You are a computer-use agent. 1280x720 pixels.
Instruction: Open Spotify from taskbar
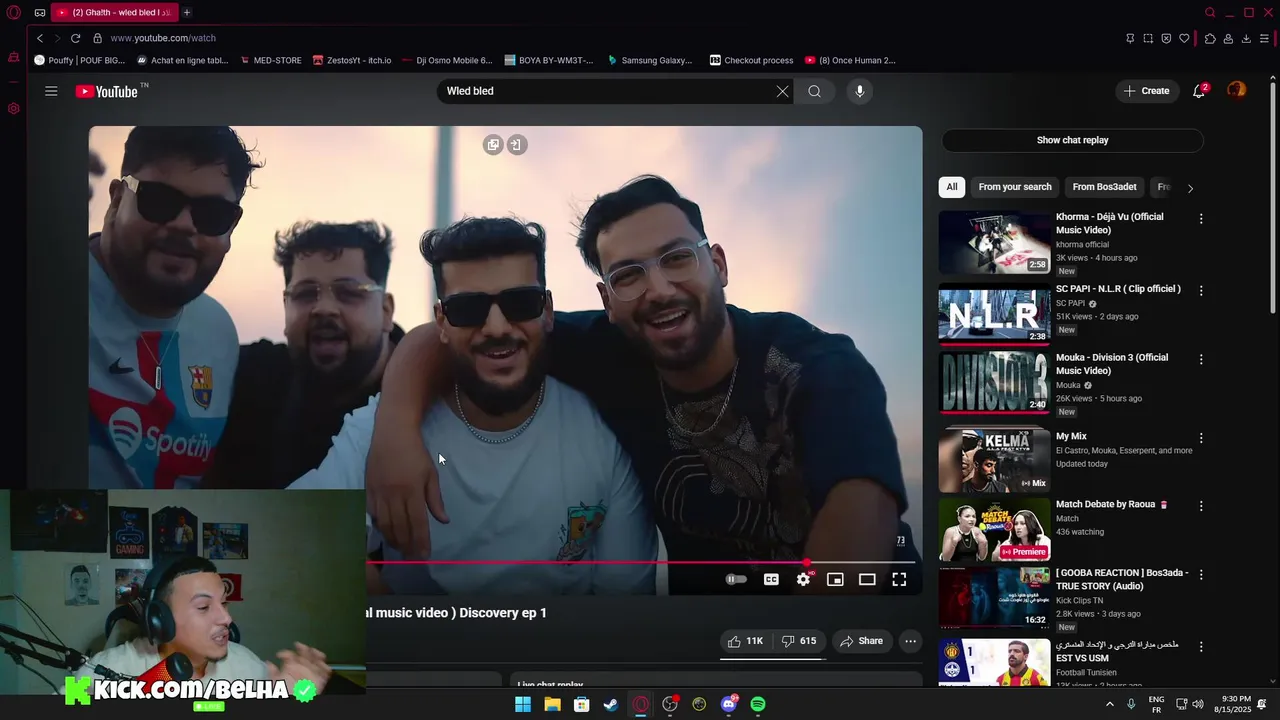(758, 704)
